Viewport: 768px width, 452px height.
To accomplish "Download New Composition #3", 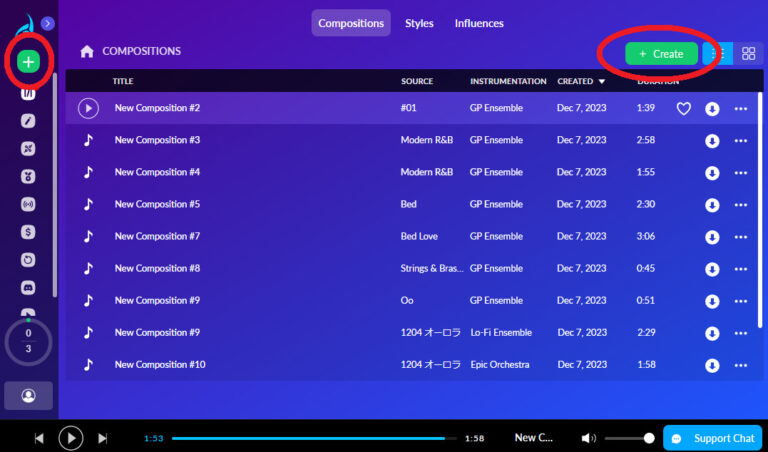I will tap(712, 141).
